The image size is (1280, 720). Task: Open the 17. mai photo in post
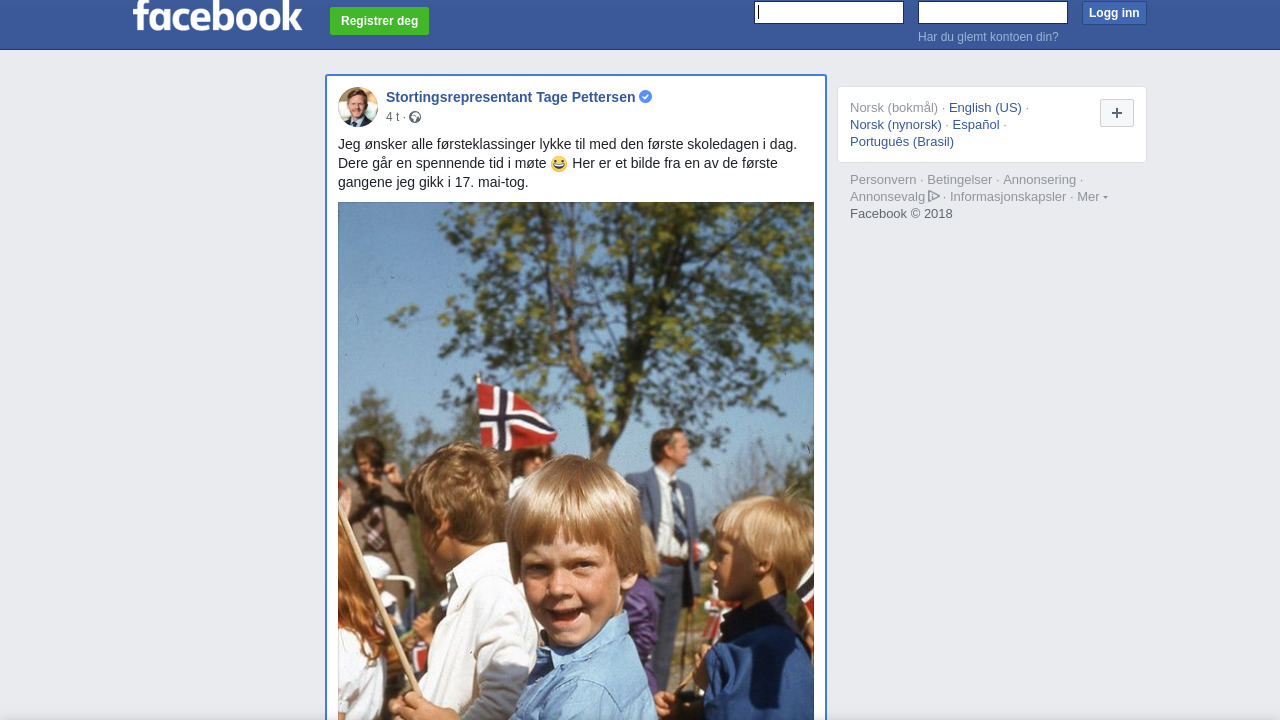pyautogui.click(x=576, y=461)
